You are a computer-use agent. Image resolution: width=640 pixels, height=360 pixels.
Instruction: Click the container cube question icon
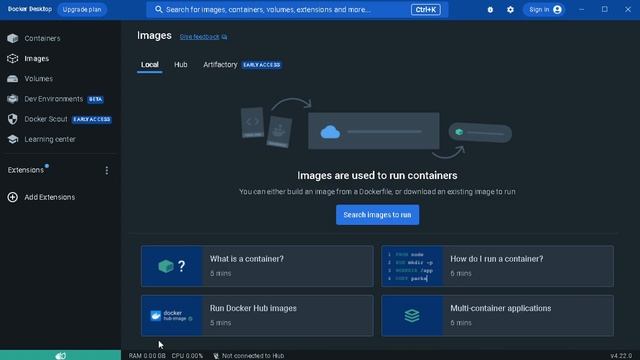coord(172,266)
